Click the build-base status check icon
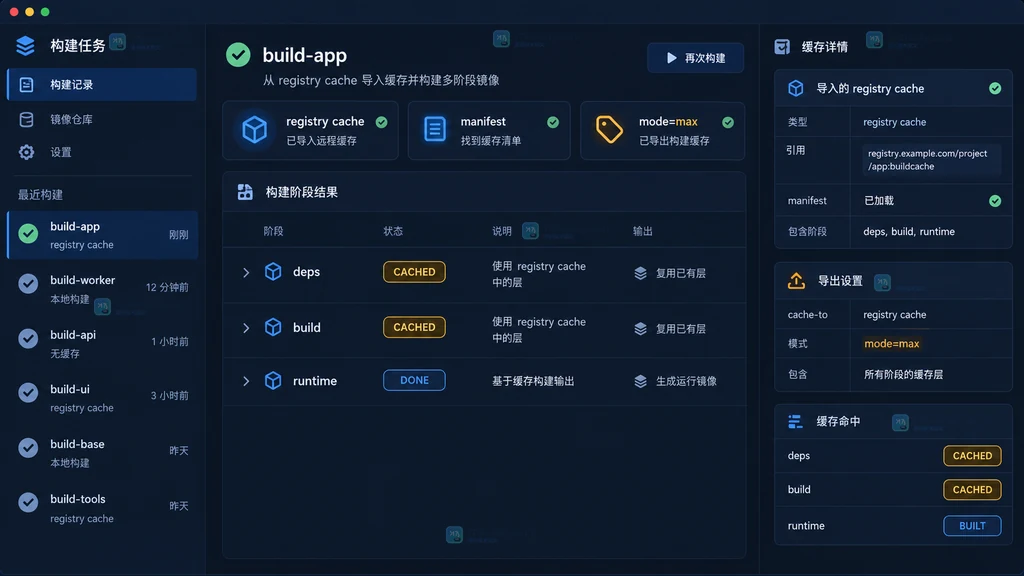Viewport: 1024px width, 576px height. point(28,448)
